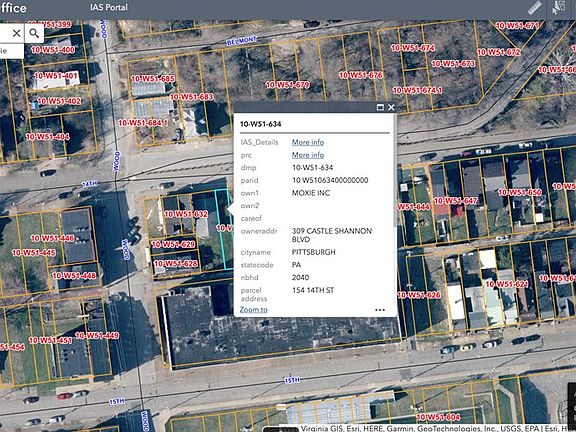Click the search magnifier button
The width and height of the screenshot is (576, 432).
point(34,33)
